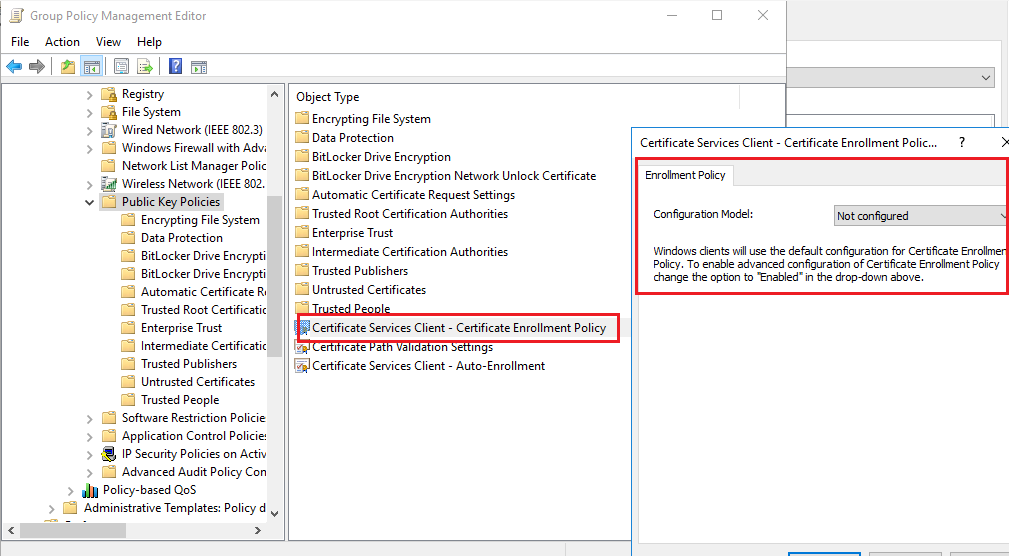Select Administrative Templates tree item
This screenshot has width=1009, height=556.
174,508
